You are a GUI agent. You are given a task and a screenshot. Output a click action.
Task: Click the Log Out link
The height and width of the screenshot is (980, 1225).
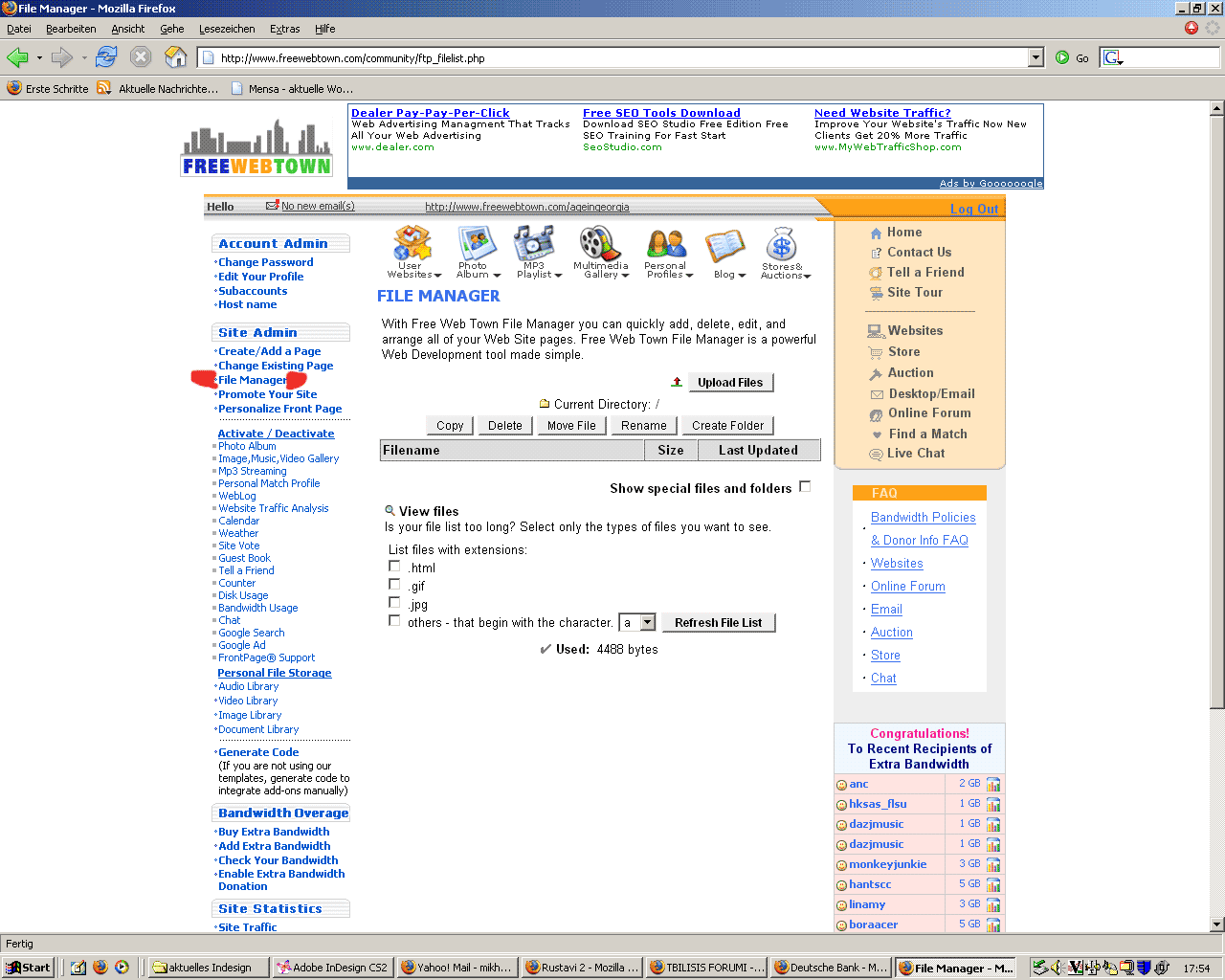coord(974,209)
